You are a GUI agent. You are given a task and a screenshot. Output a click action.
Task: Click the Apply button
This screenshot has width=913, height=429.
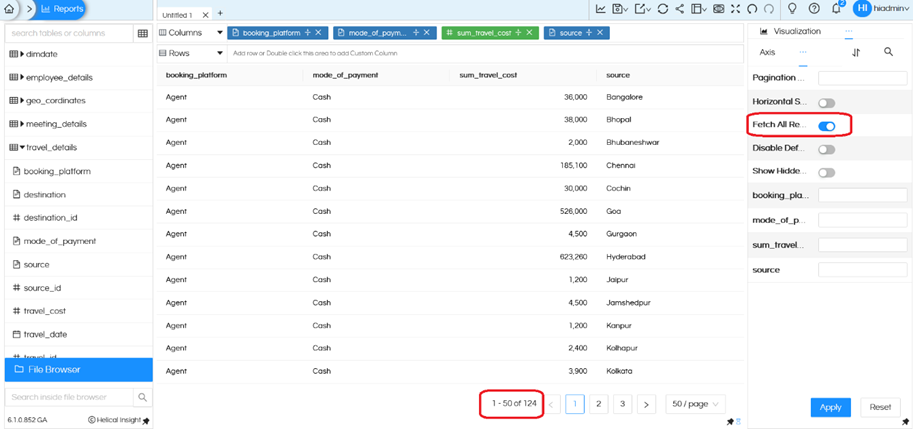tap(830, 407)
